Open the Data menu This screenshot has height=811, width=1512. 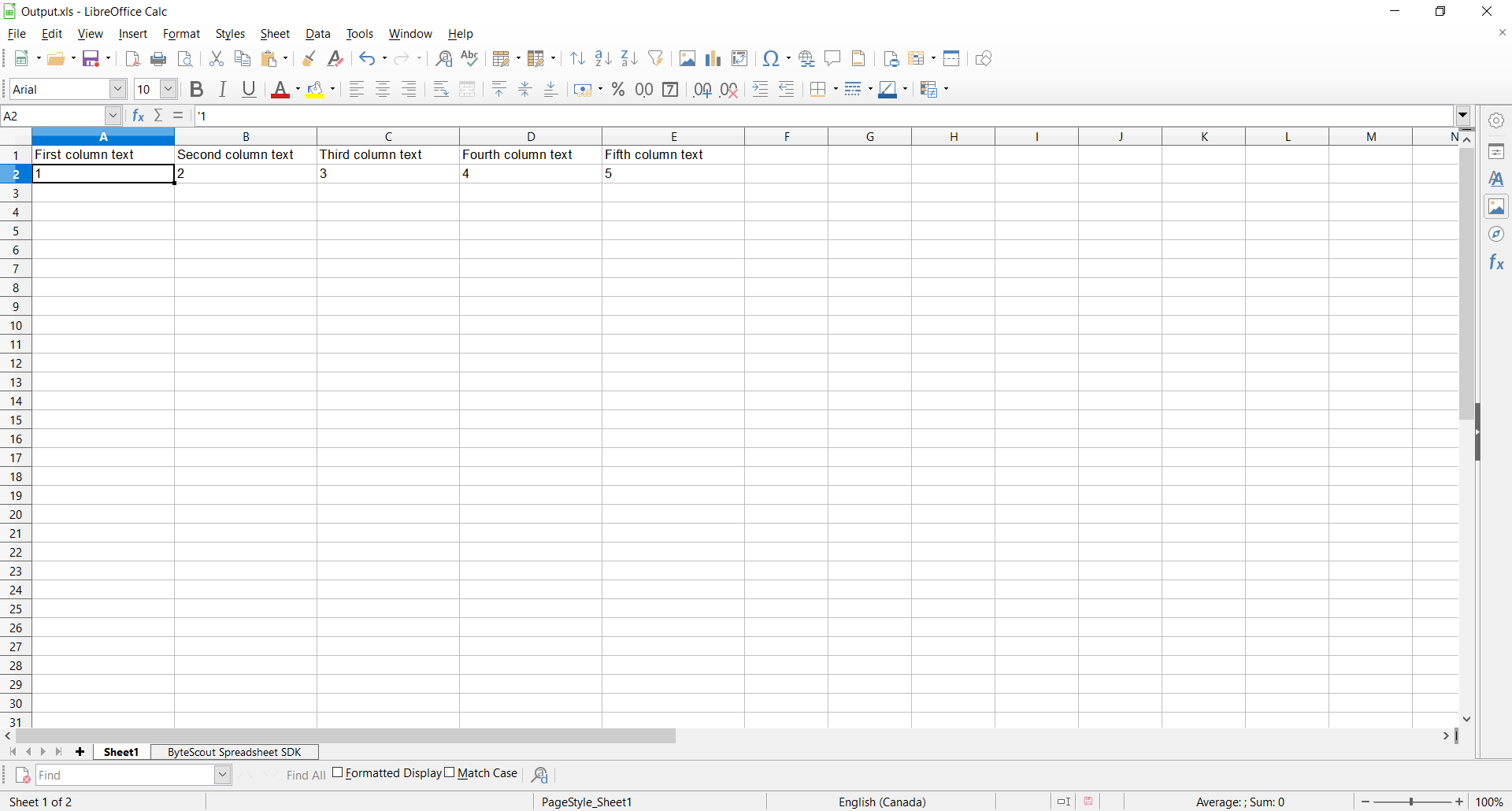[318, 34]
